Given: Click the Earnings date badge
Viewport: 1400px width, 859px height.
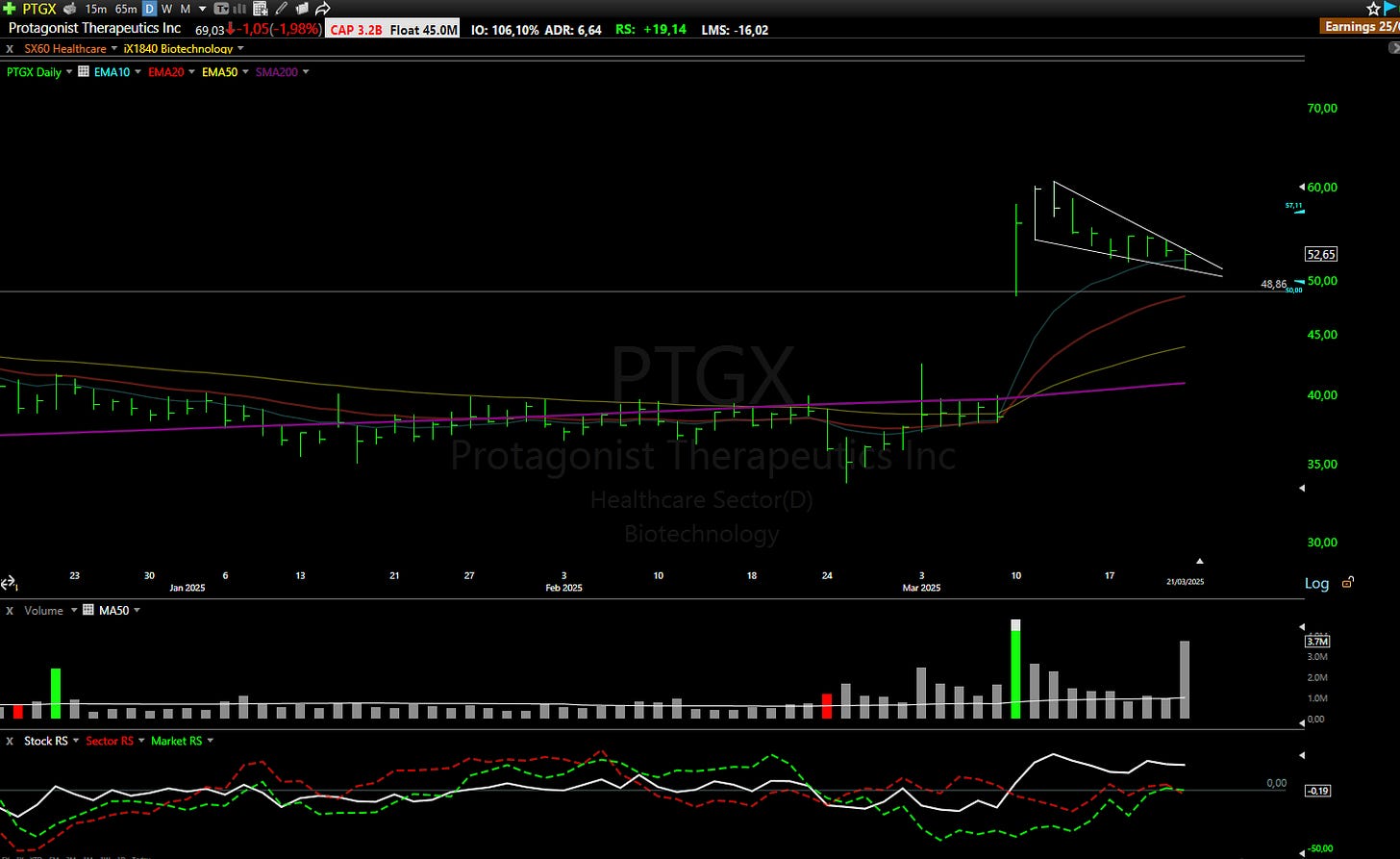Looking at the screenshot, I should 1361,27.
